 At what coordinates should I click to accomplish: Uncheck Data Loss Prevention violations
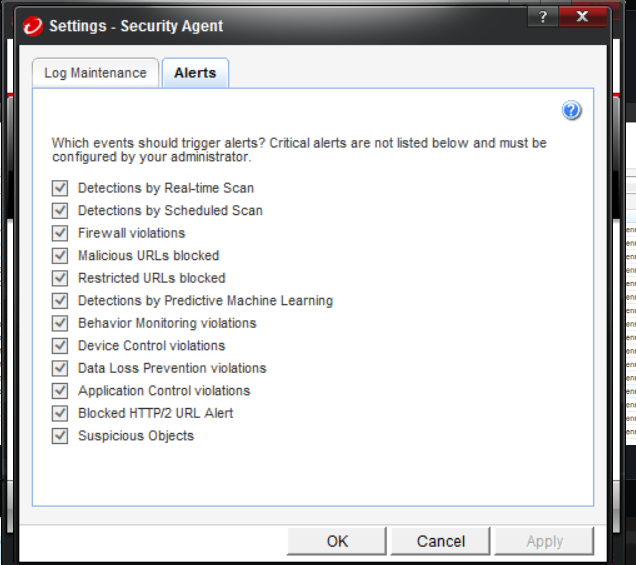pos(61,368)
